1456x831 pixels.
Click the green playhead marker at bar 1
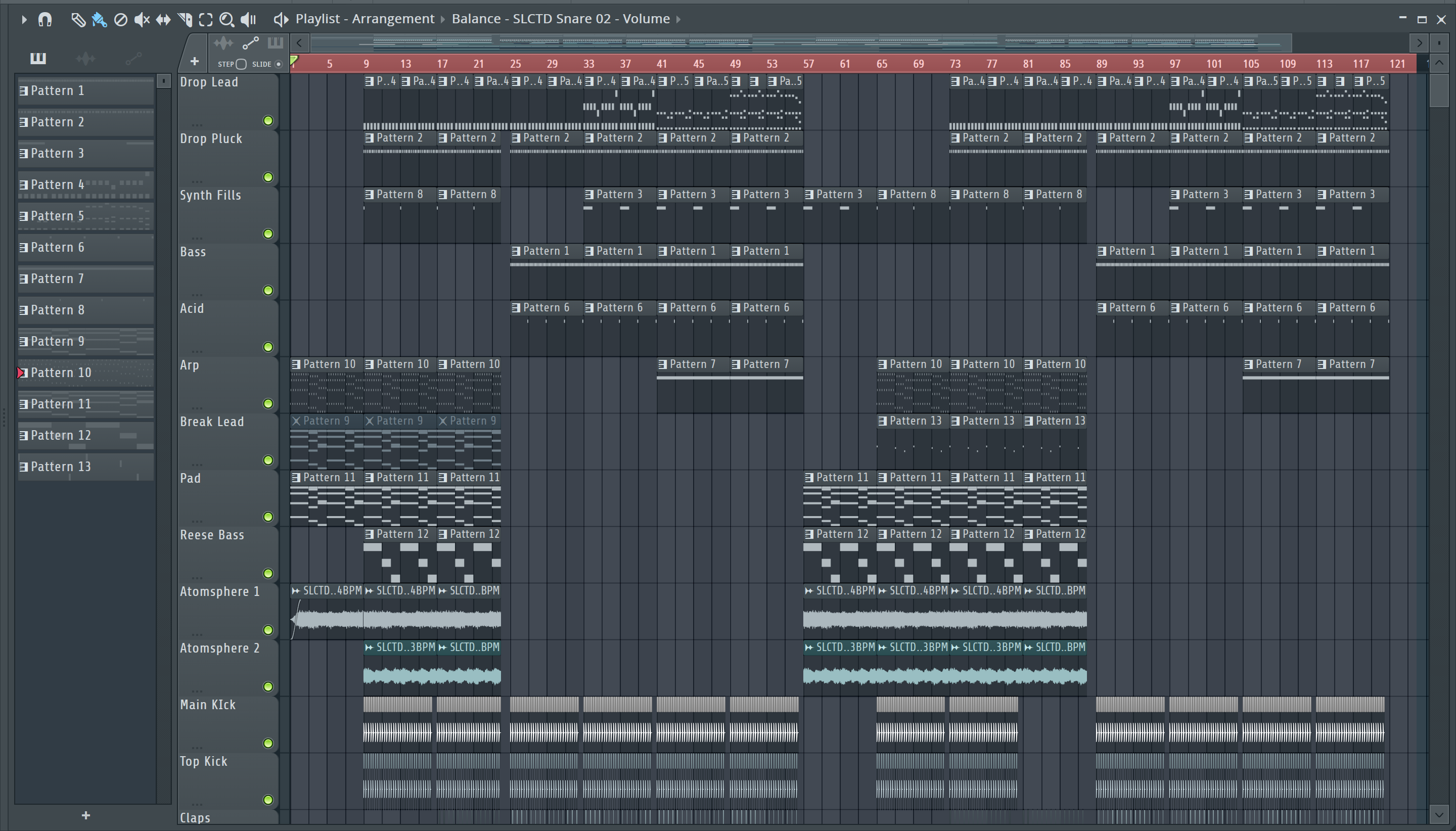coord(294,61)
